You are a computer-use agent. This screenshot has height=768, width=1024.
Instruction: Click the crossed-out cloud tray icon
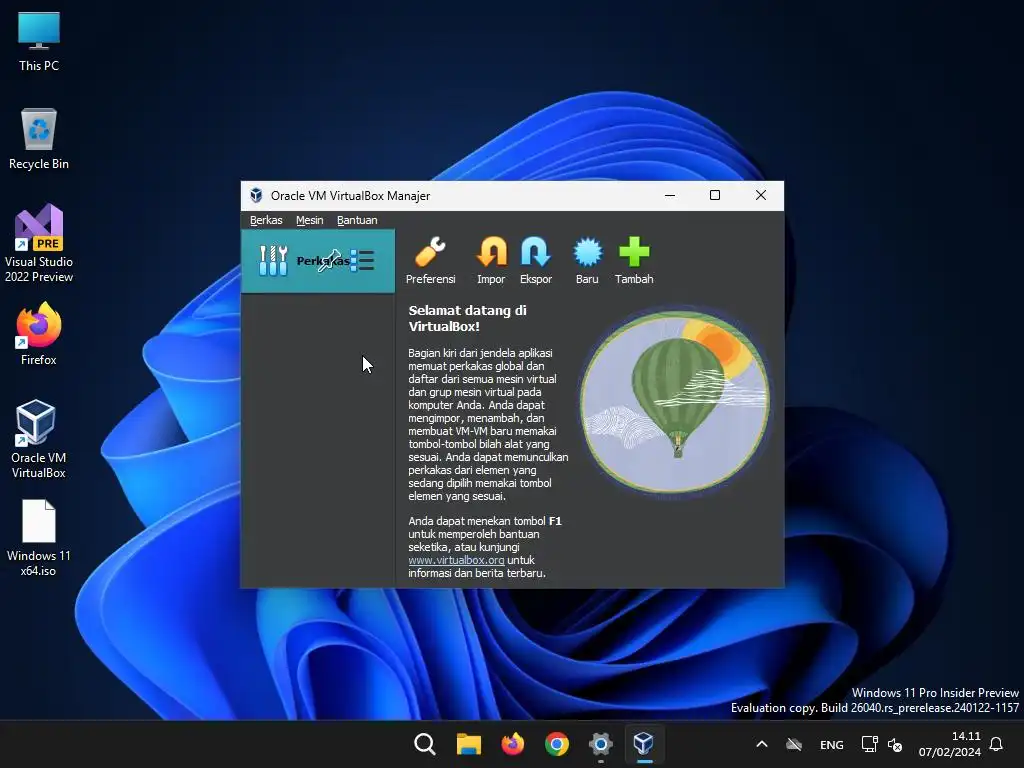pos(794,744)
